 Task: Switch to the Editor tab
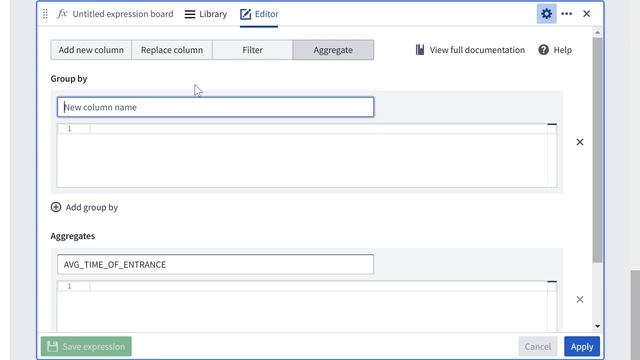point(259,14)
